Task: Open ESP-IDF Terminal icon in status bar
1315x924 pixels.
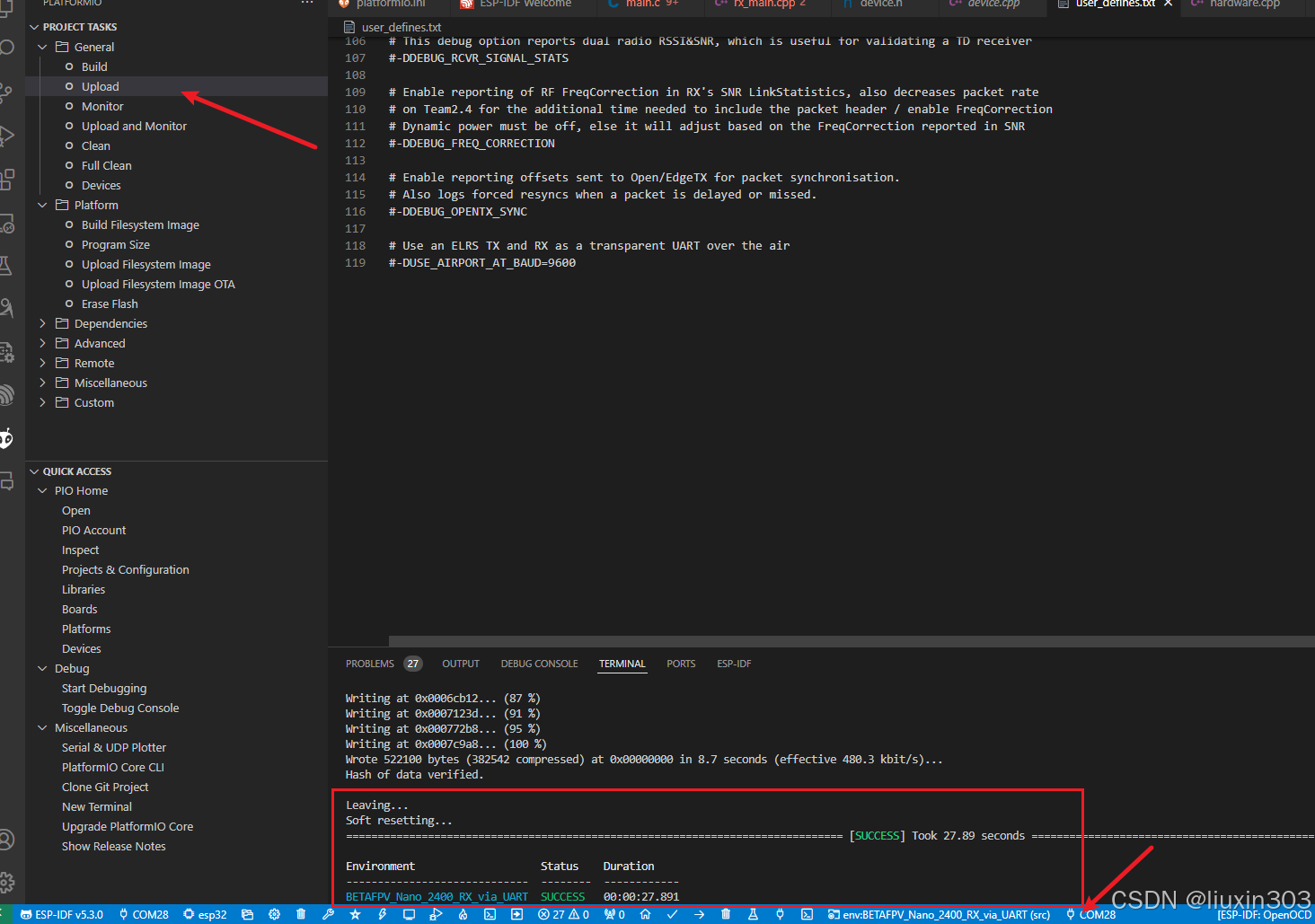Action: tap(490, 914)
